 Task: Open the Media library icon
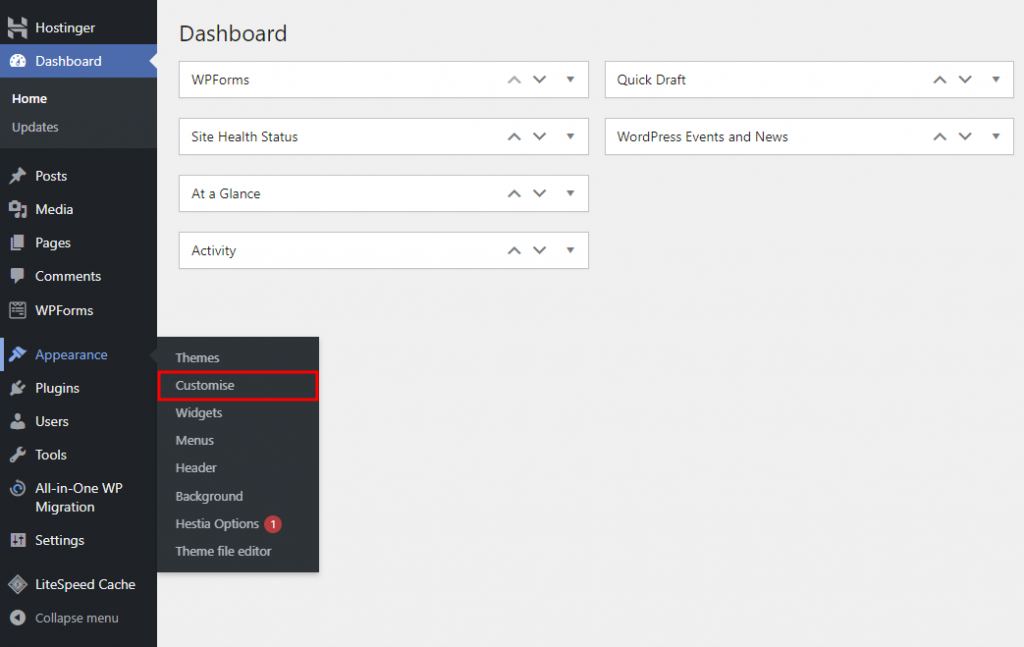click(17, 209)
